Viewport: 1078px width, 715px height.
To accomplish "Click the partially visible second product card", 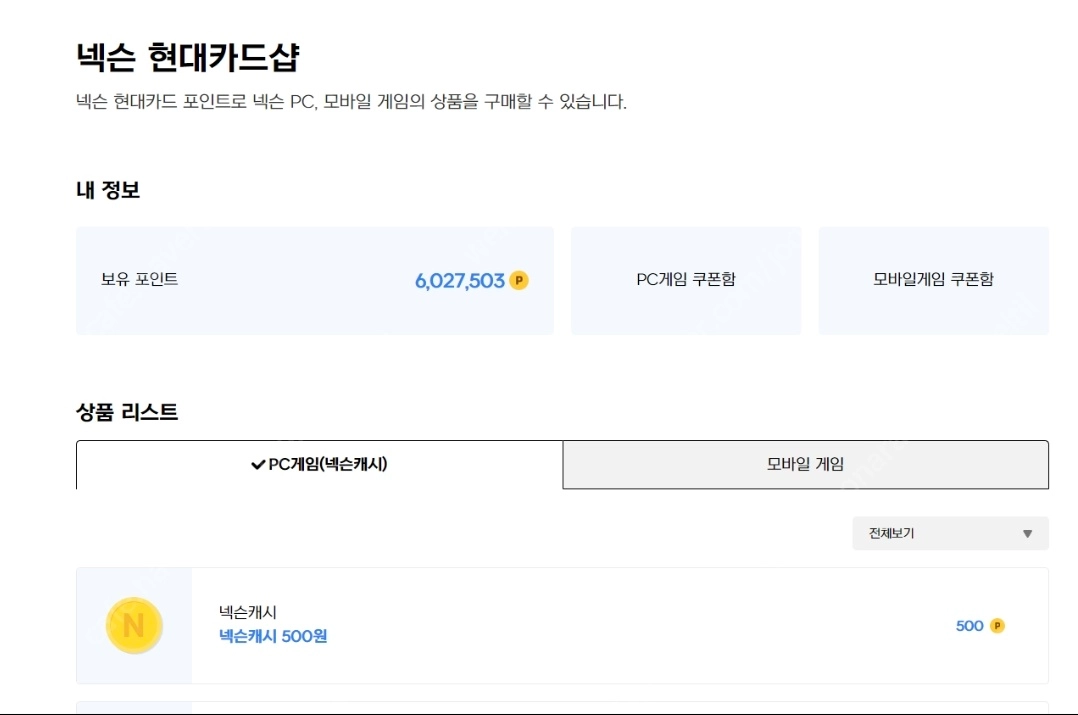I will [x=562, y=707].
